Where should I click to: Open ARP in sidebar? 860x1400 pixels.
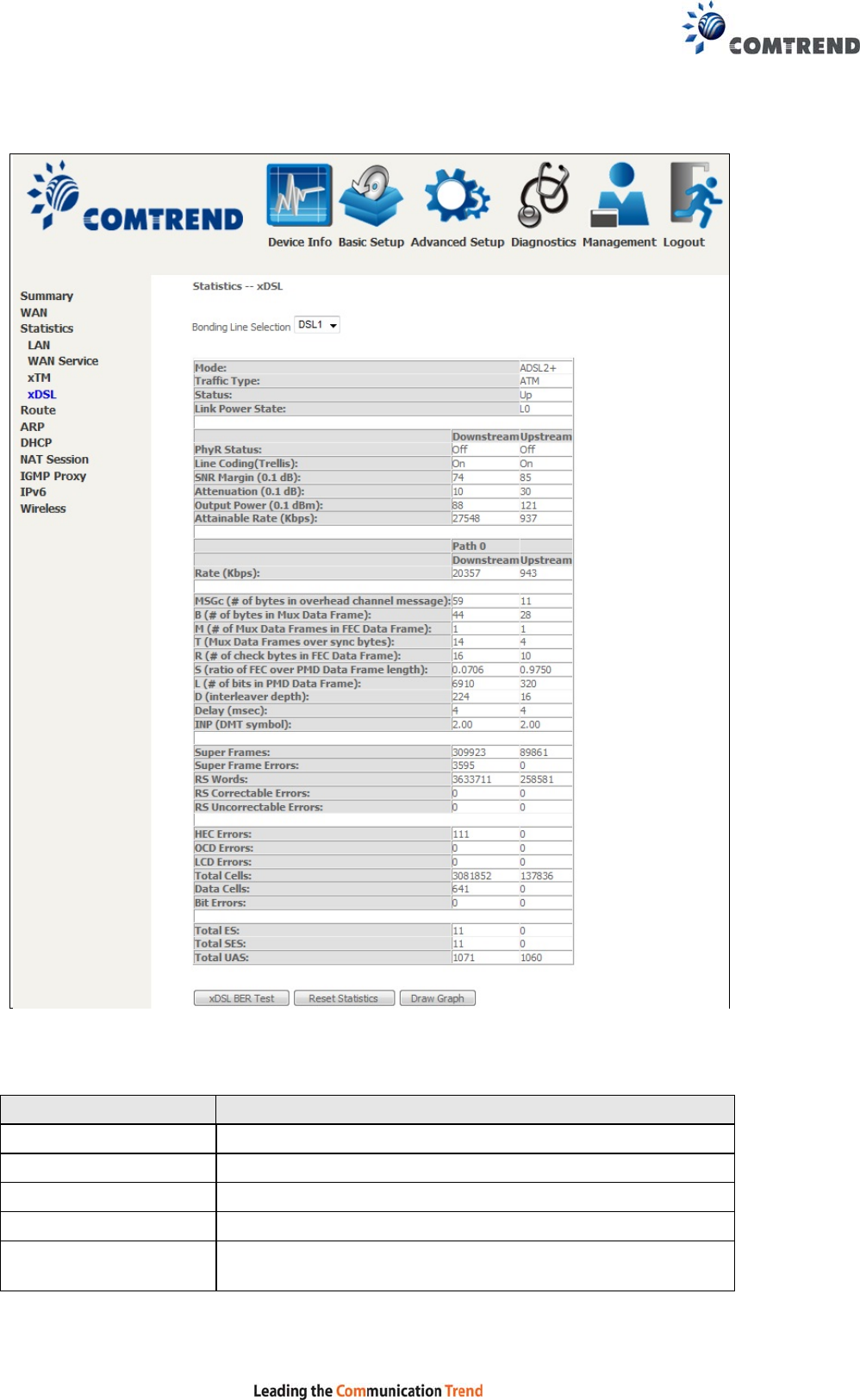point(32,427)
